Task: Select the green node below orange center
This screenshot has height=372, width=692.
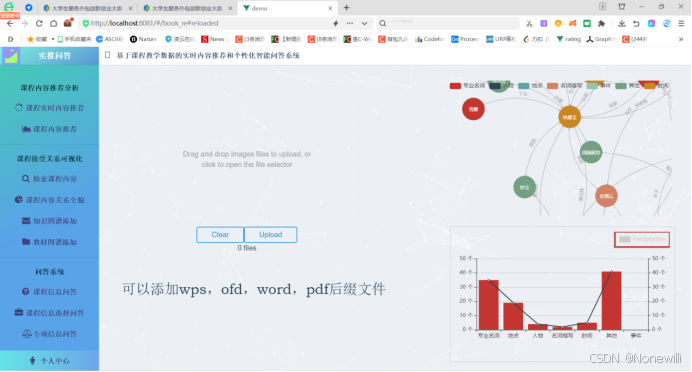Action: pos(590,152)
